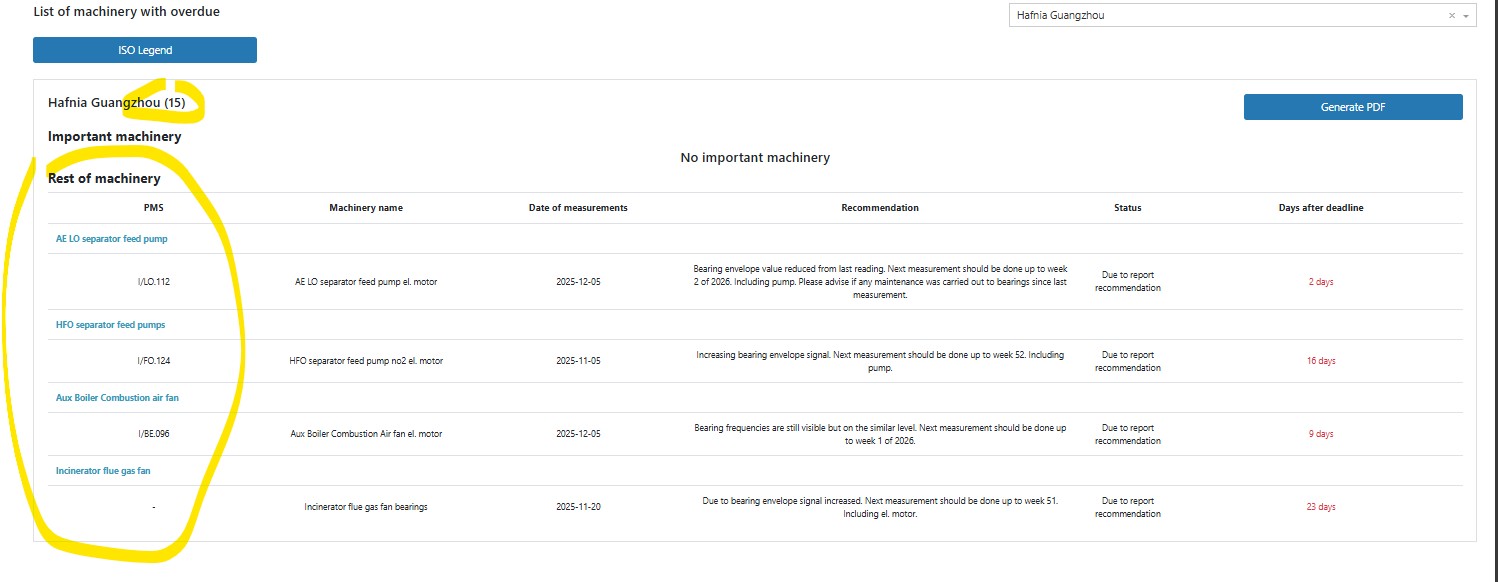
Task: Click the Generate PDF button
Action: (x=1352, y=107)
